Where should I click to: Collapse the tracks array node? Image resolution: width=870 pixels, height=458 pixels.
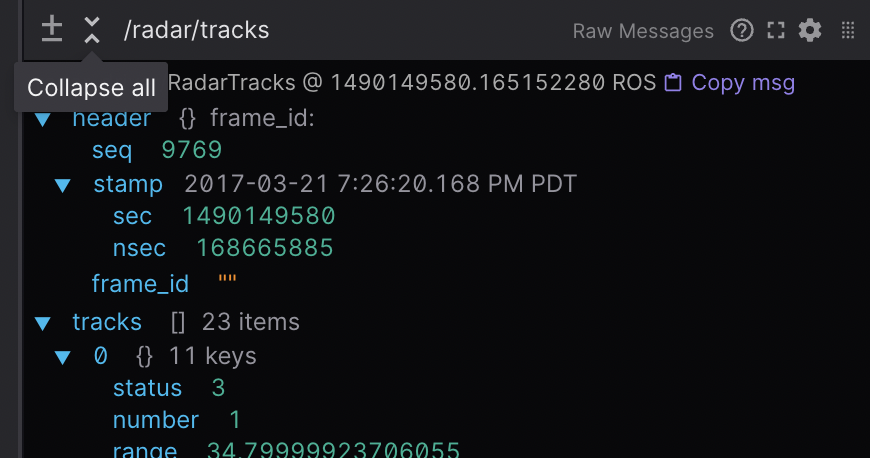43,323
